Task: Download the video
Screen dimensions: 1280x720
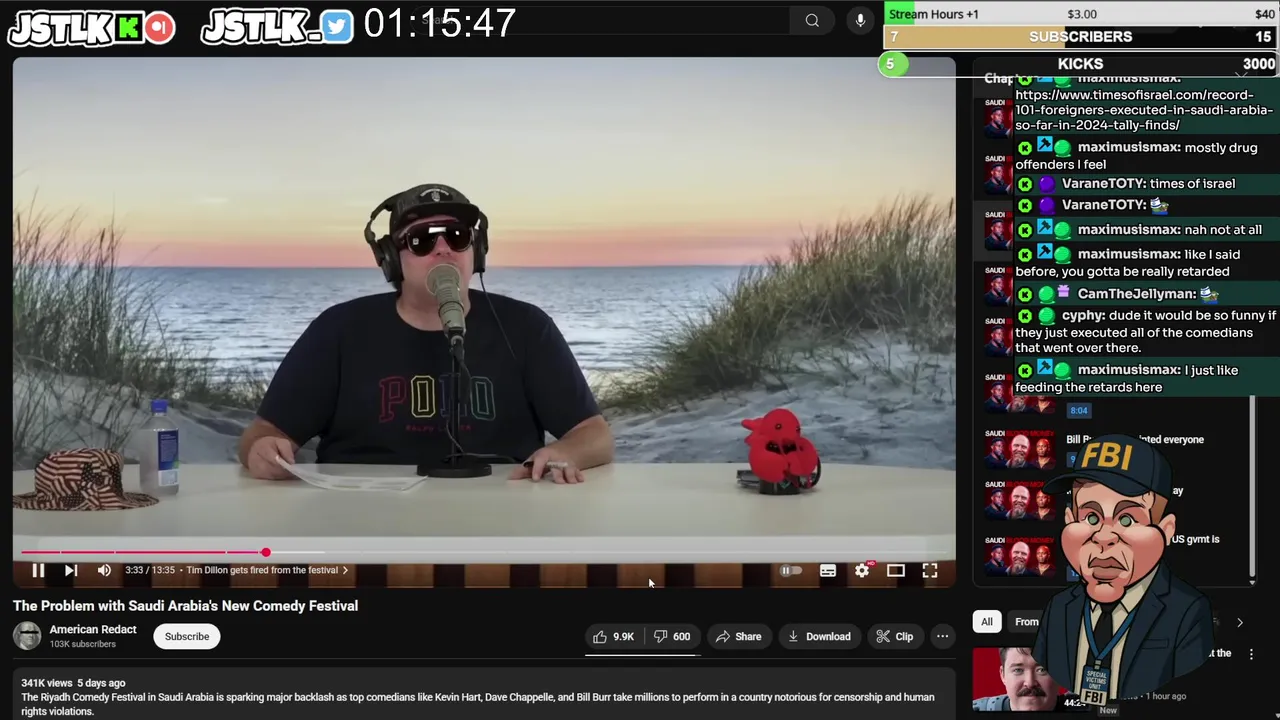Action: (x=818, y=637)
